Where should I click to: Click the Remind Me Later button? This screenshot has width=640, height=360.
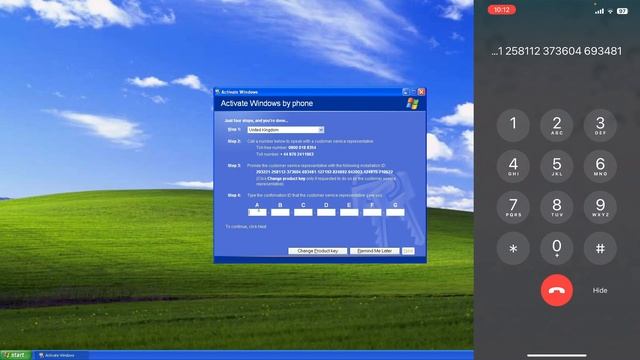[x=375, y=251]
